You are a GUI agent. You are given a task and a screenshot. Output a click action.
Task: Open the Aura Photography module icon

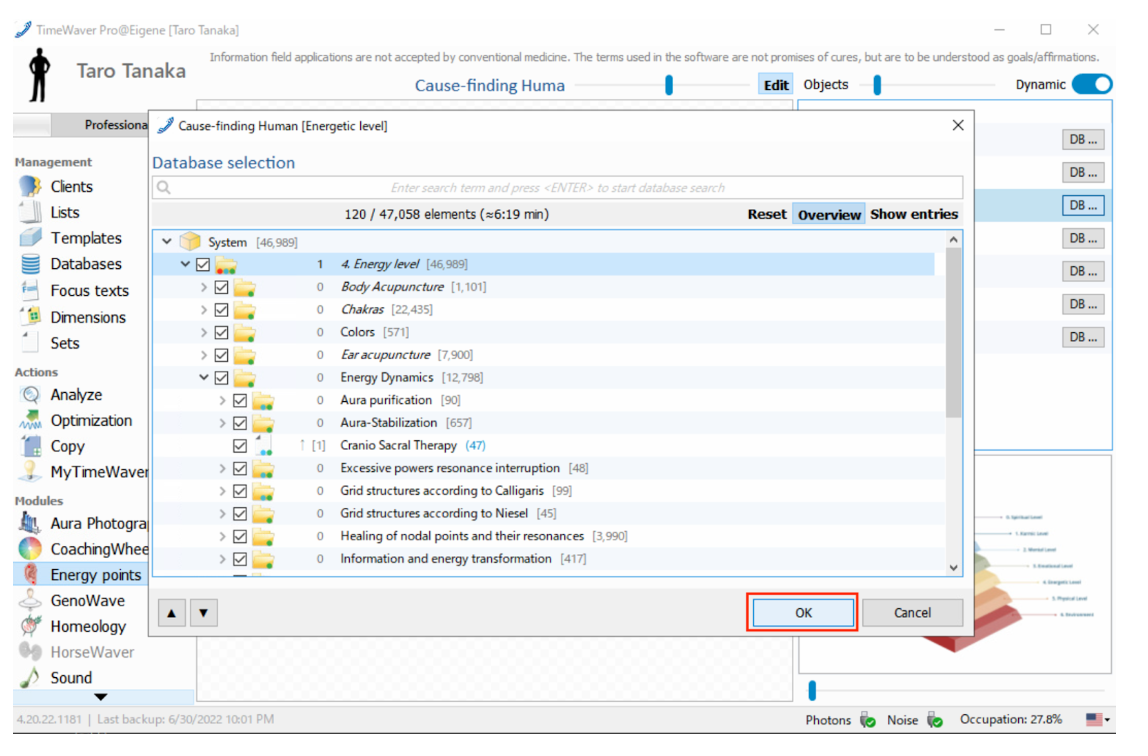pos(31,523)
